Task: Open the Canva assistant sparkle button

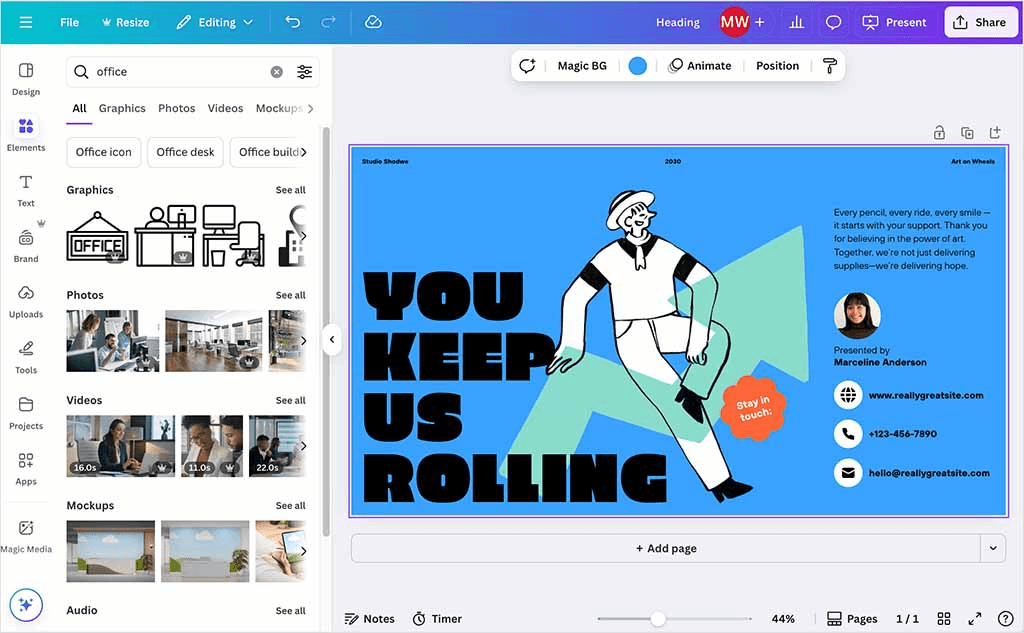Action: [x=26, y=605]
